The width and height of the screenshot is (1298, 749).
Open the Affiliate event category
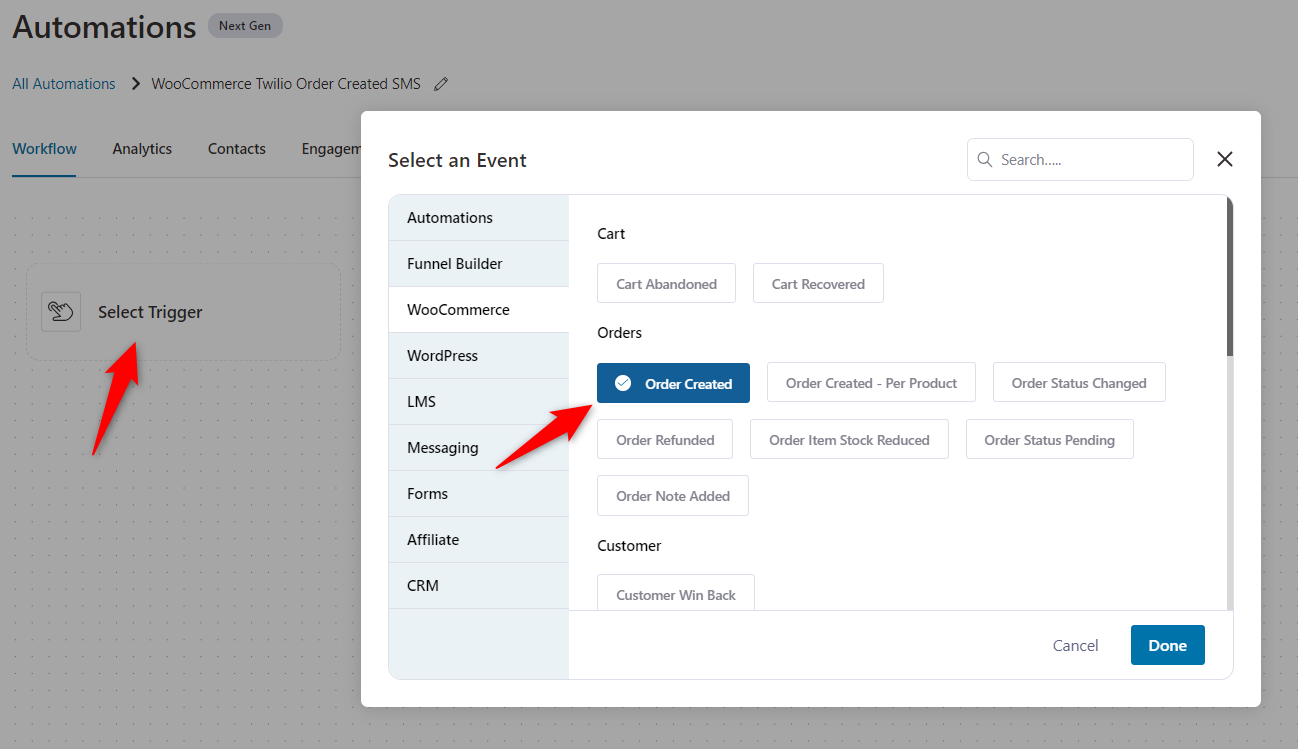point(479,540)
